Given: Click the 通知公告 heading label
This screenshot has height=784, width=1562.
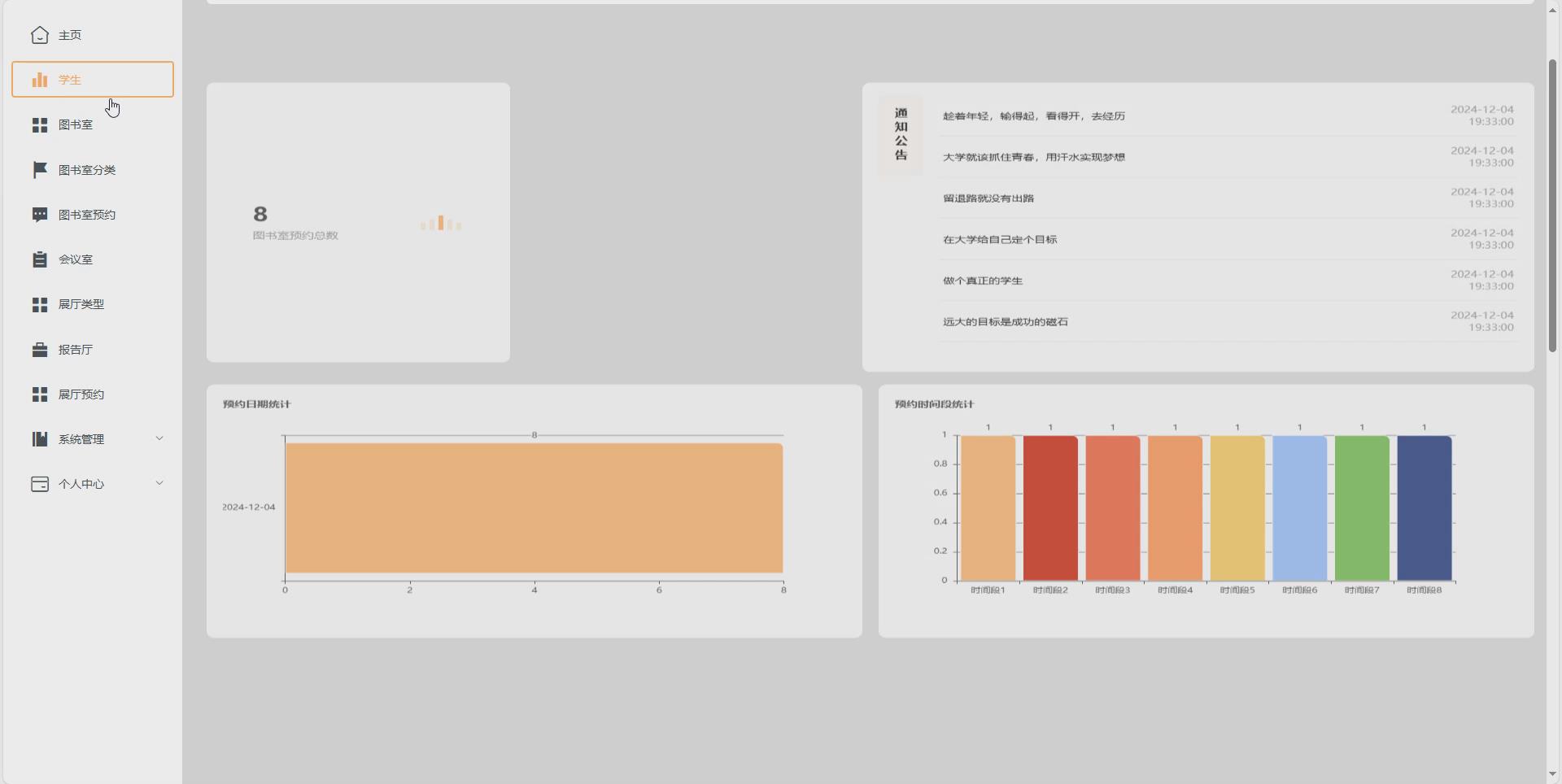Looking at the screenshot, I should click(x=901, y=134).
